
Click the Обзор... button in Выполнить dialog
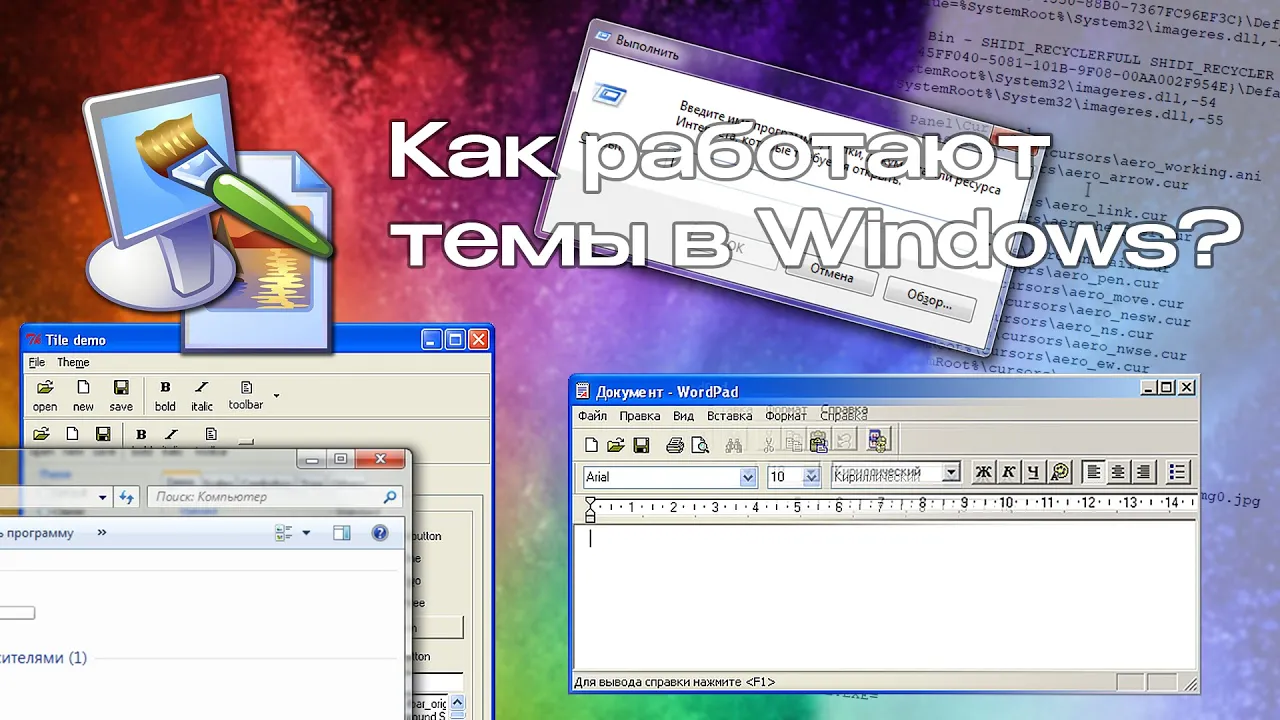[x=929, y=297]
